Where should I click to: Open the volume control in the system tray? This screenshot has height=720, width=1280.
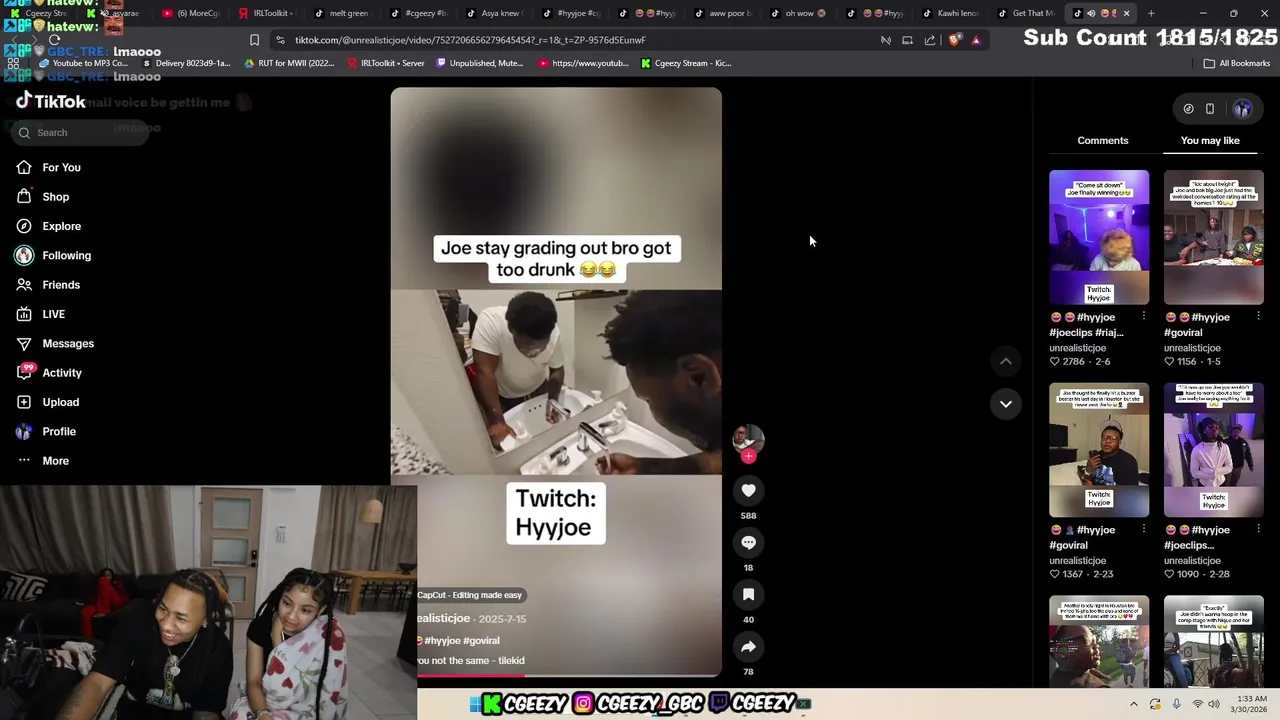(x=1214, y=704)
